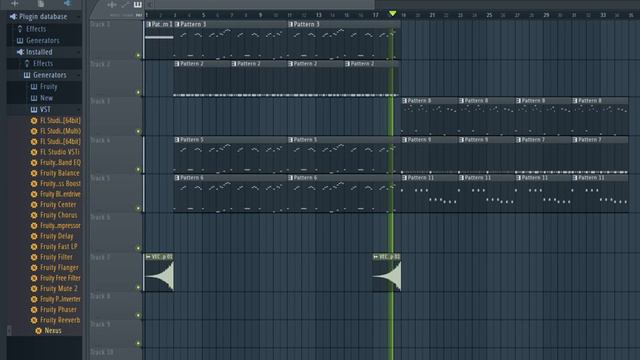Collapse the Installed folder arrow
This screenshot has width=640, height=360.
coord(79,52)
